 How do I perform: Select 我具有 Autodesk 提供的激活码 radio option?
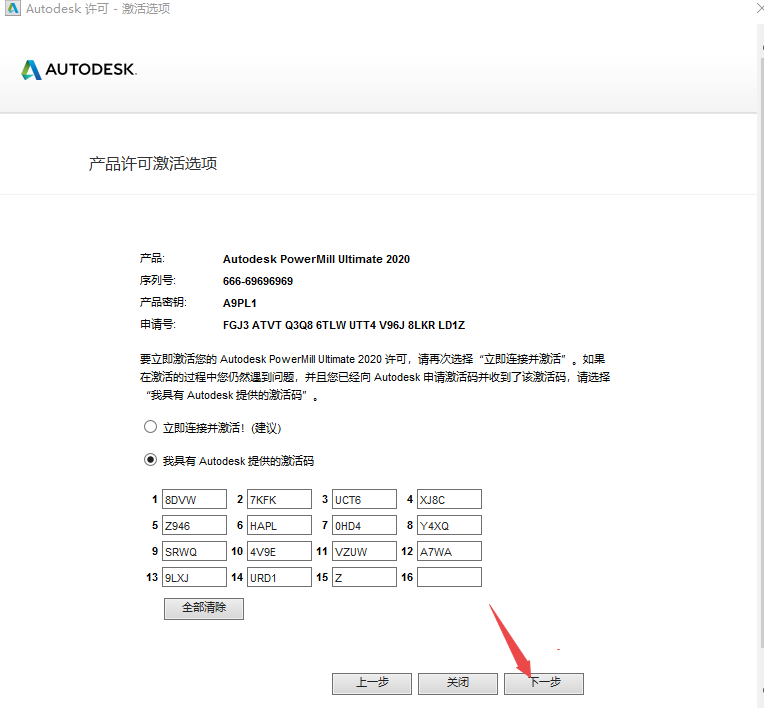[x=151, y=461]
